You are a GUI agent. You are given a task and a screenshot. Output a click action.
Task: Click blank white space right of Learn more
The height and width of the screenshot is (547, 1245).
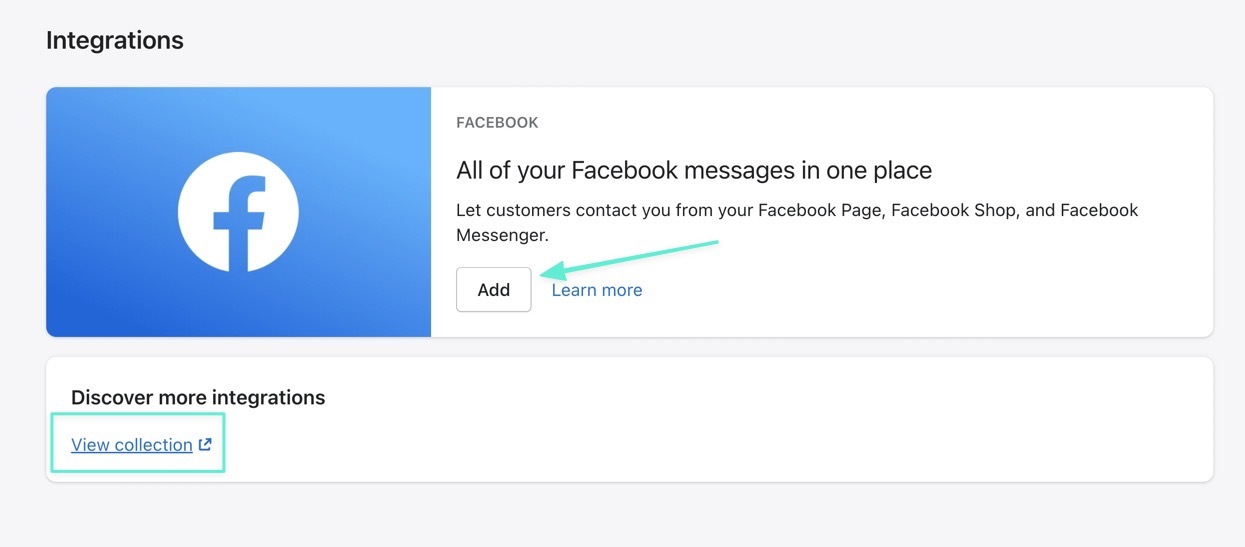pos(900,290)
